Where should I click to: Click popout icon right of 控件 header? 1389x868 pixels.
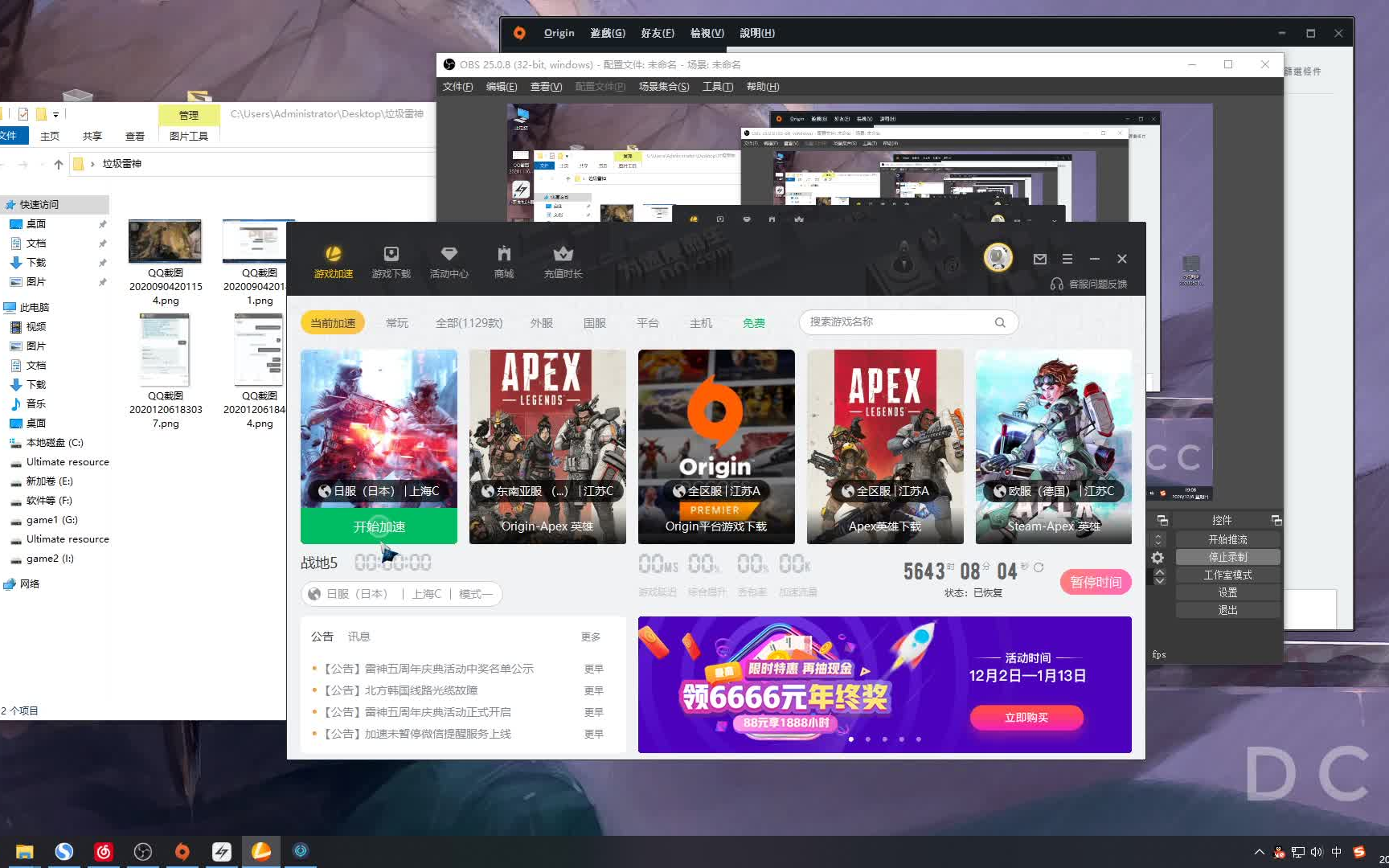(1276, 520)
